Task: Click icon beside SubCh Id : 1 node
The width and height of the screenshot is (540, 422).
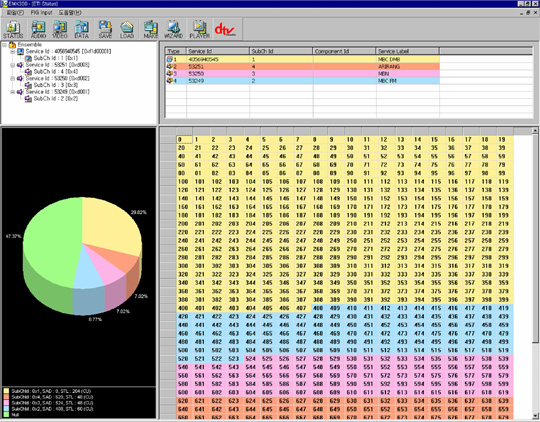Action: pyautogui.click(x=29, y=58)
